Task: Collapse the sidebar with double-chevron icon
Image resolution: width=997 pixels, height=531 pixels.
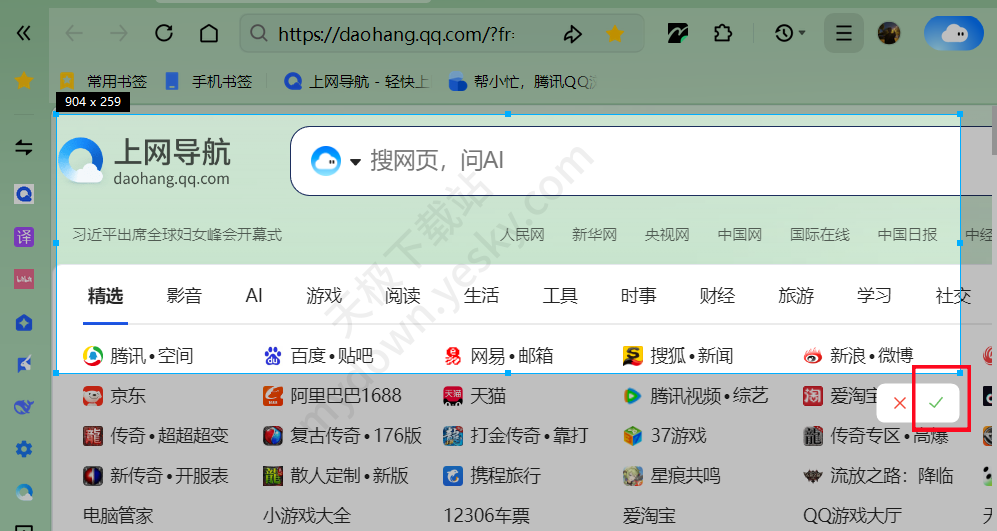Action: click(x=24, y=33)
